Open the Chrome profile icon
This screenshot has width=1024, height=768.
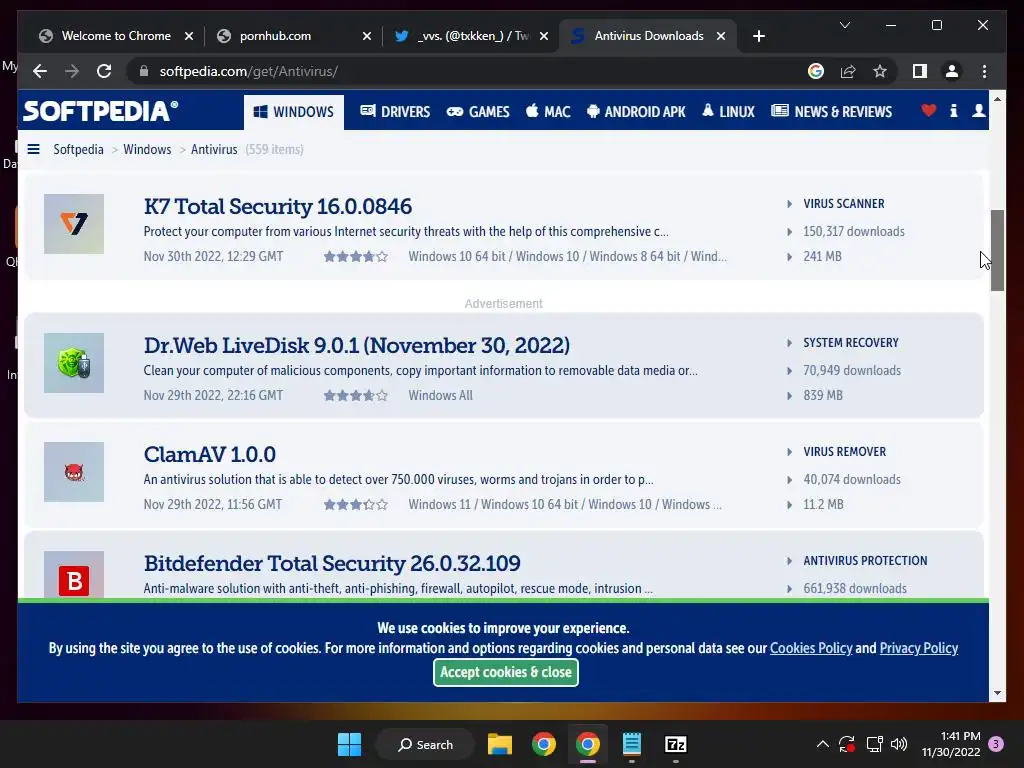coord(952,71)
